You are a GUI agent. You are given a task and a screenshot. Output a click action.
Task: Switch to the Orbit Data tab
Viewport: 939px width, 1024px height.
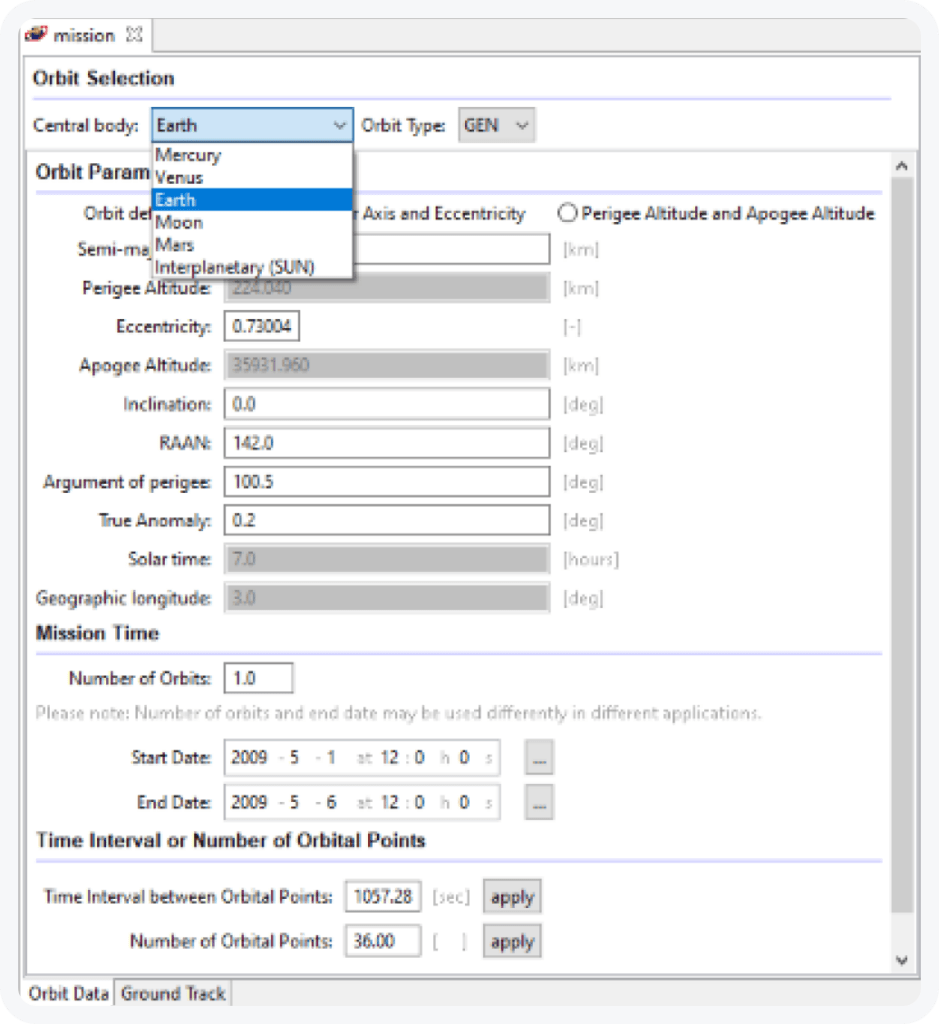69,994
